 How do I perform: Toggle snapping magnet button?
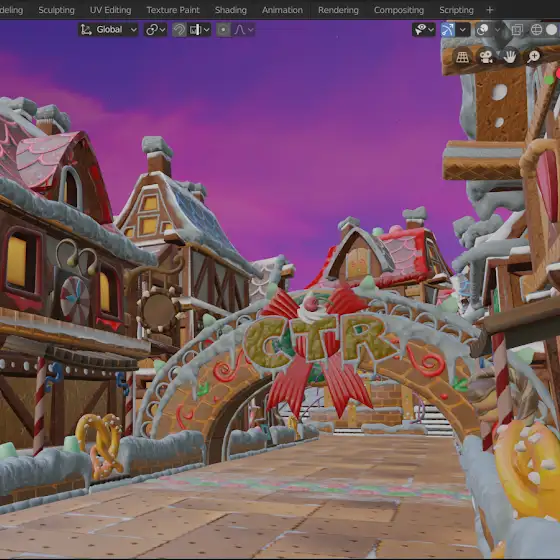179,30
